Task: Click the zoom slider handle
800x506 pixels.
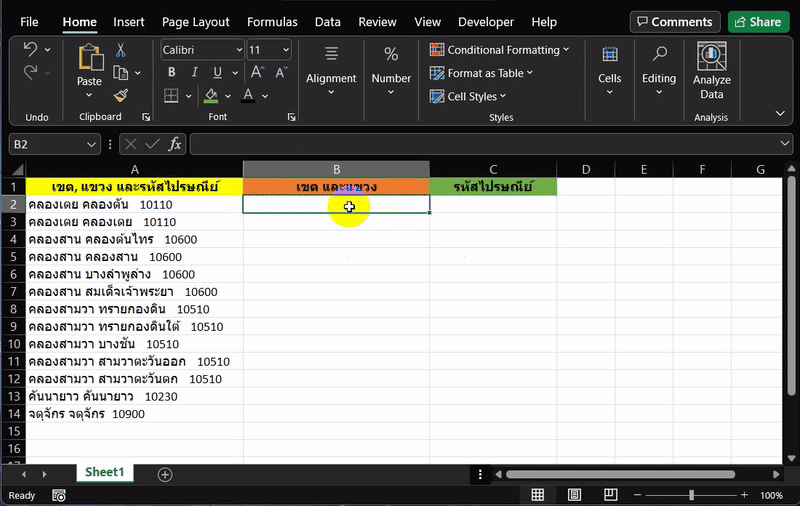Action: pos(691,495)
